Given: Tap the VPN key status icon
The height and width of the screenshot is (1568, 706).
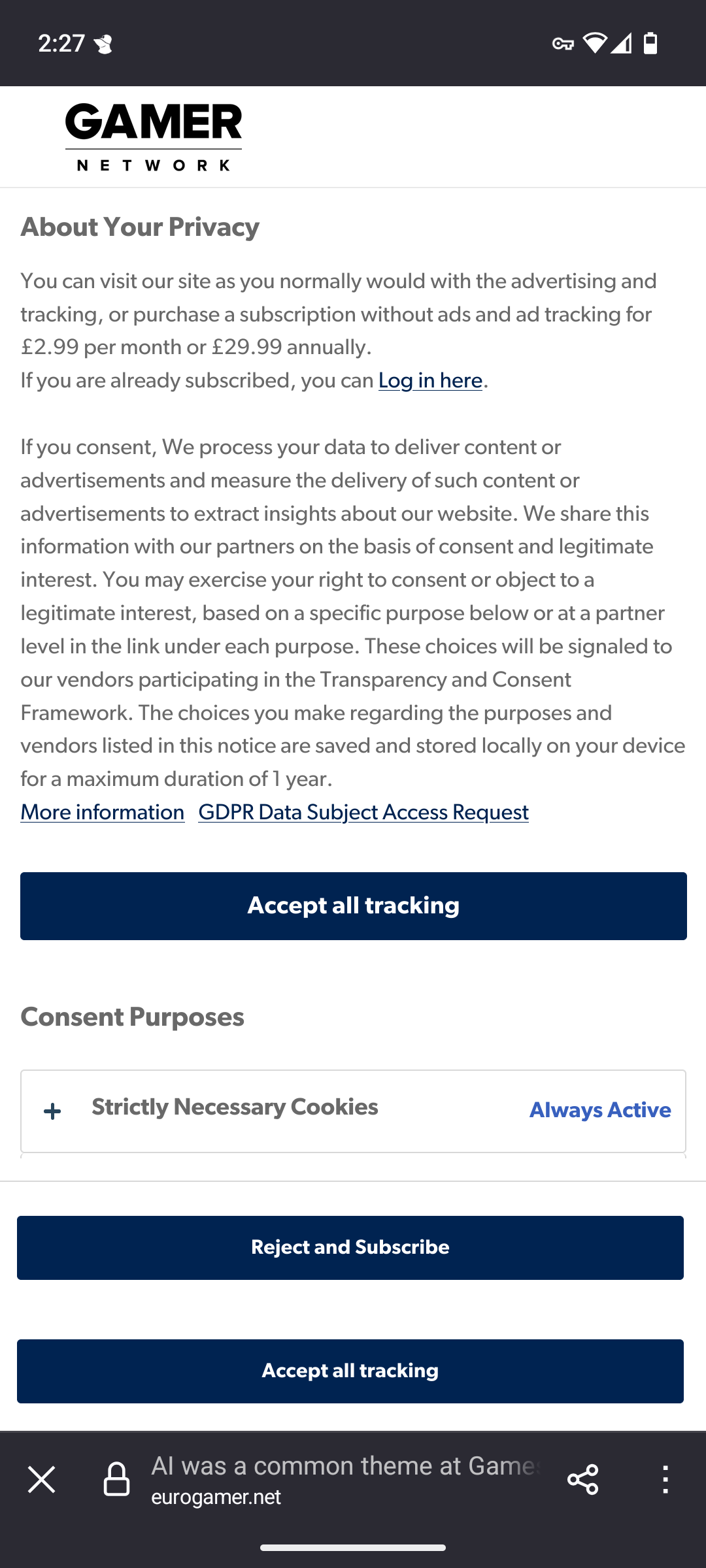Looking at the screenshot, I should point(563,44).
